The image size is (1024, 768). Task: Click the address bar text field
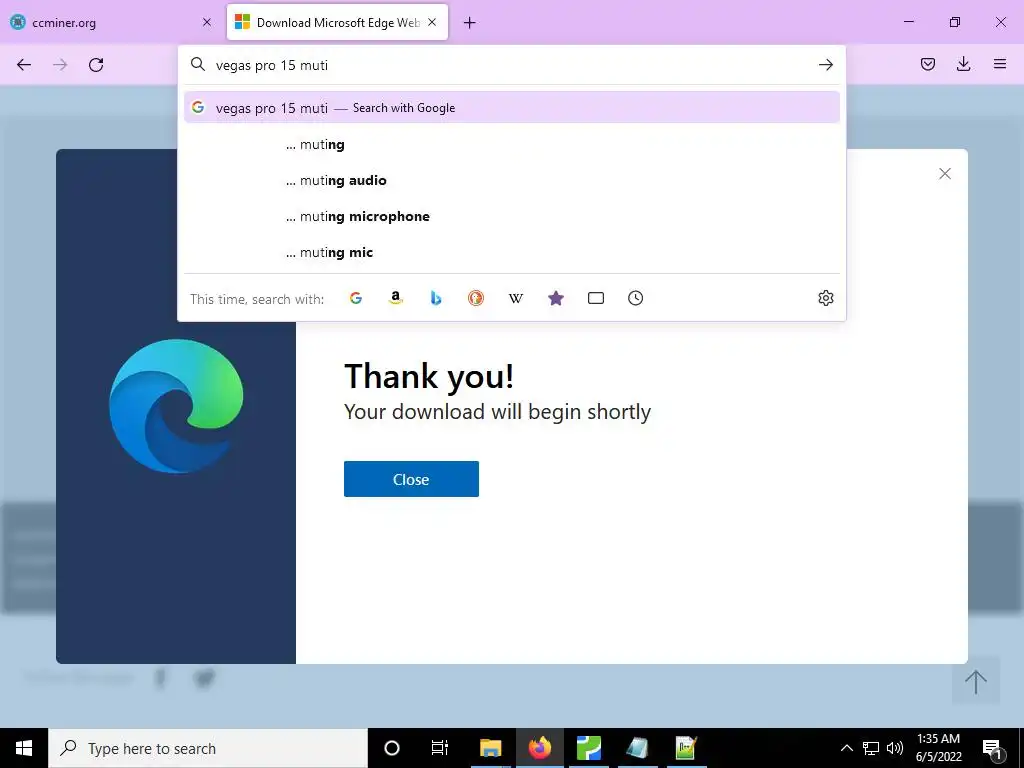[513, 65]
